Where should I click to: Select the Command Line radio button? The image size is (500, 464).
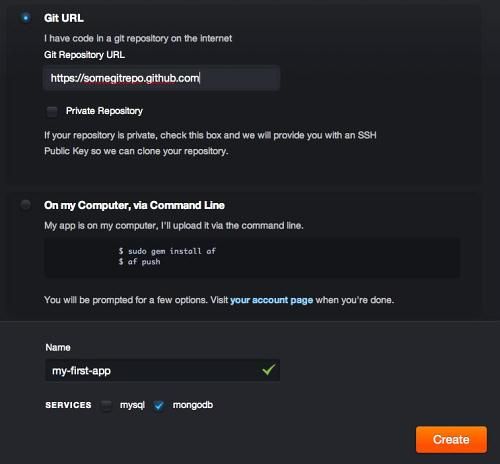click(x=26, y=204)
